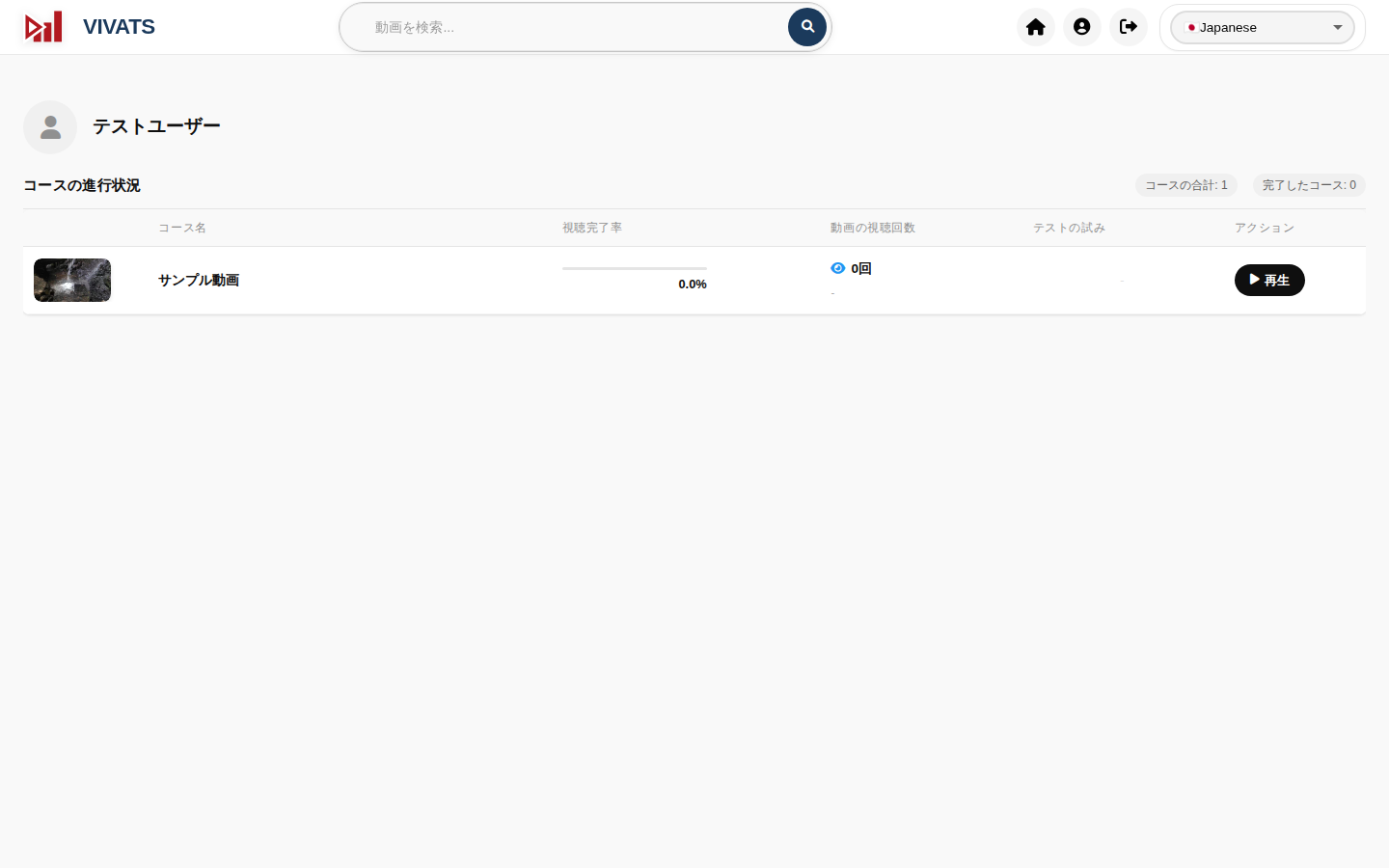Click the 再生 play button
The height and width of the screenshot is (868, 1389).
pyautogui.click(x=1269, y=280)
